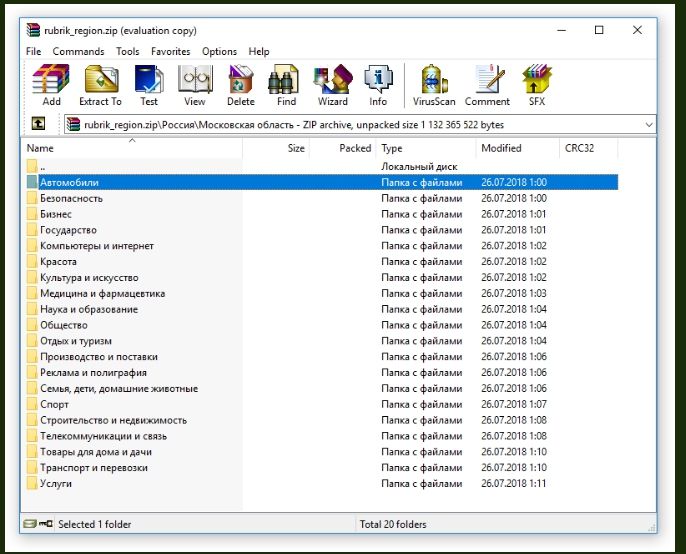The image size is (686, 554).
Task: Click the Add archive toolbar icon
Action: tap(51, 85)
